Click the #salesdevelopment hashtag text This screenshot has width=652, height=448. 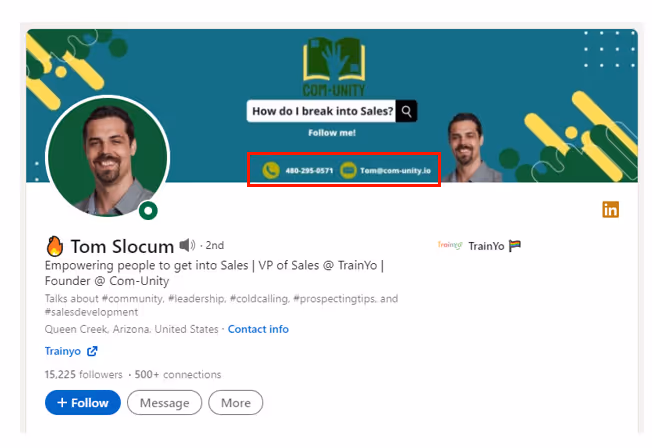(91, 312)
